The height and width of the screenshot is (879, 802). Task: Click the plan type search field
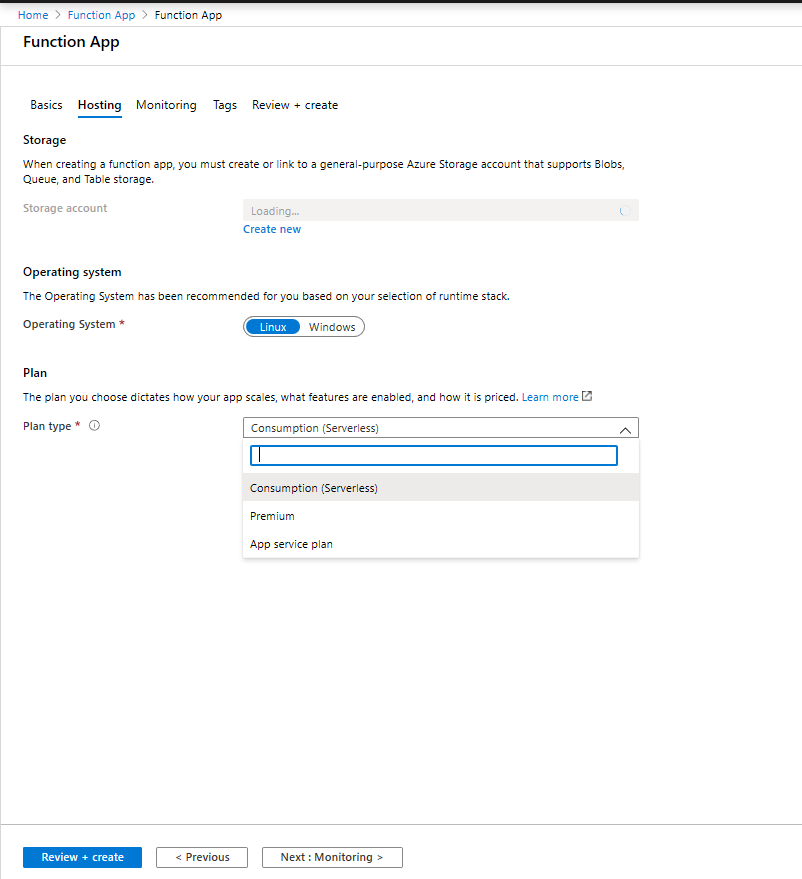[434, 455]
